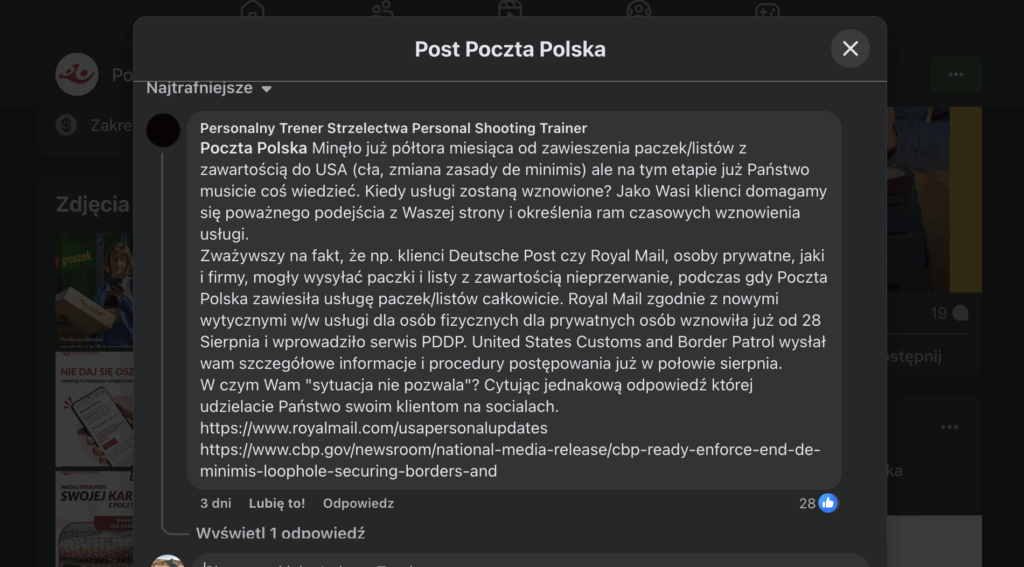Open Personalny Trener Strzelectwa profile name
The width and height of the screenshot is (1024, 567).
[393, 128]
